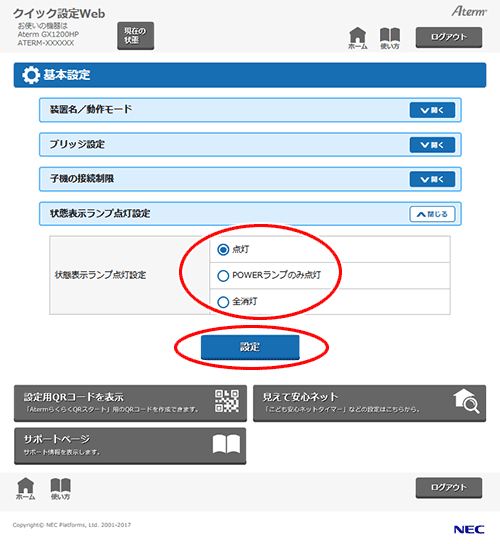Viewport: 500px width, 544px height.
Task: Click the サポートページ book icon
Action: [226, 444]
